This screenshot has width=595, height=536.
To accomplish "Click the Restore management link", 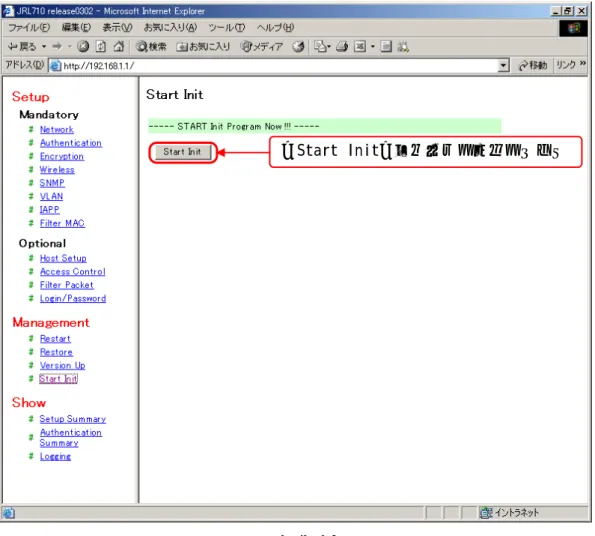I will pyautogui.click(x=56, y=352).
